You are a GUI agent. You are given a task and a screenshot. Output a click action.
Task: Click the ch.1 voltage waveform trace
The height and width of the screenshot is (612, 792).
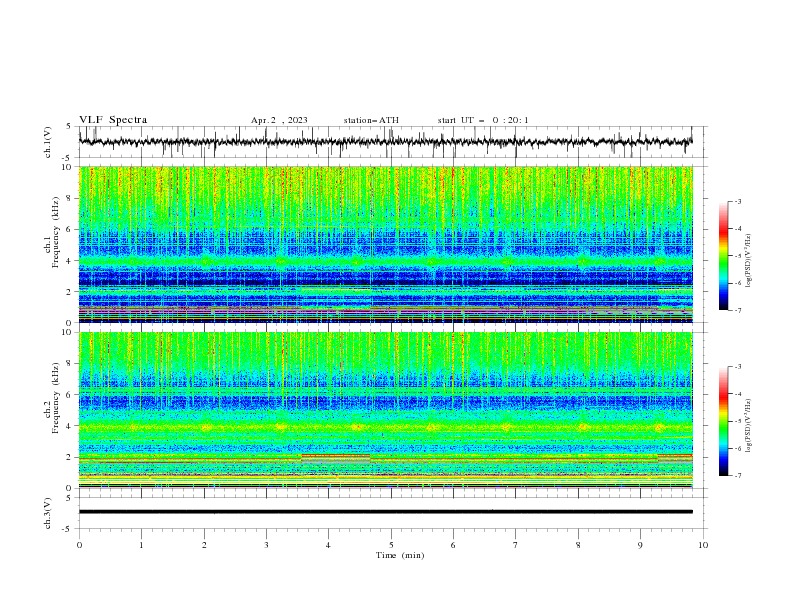click(385, 142)
